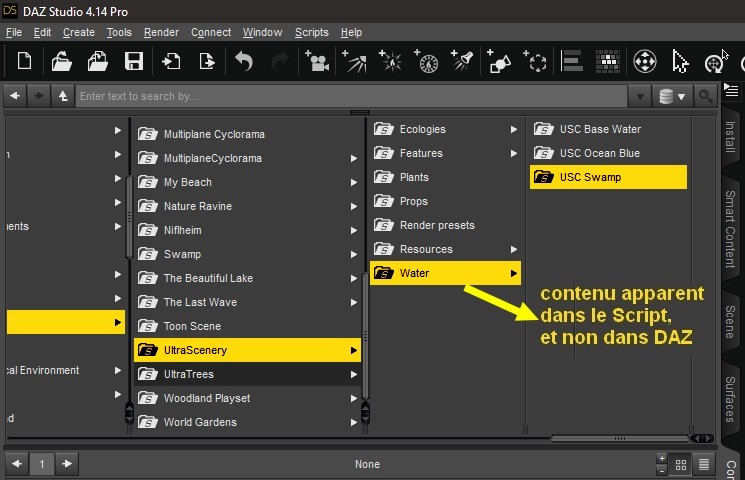745x480 pixels.
Task: Switch to the Smart Content tab
Action: pos(730,229)
